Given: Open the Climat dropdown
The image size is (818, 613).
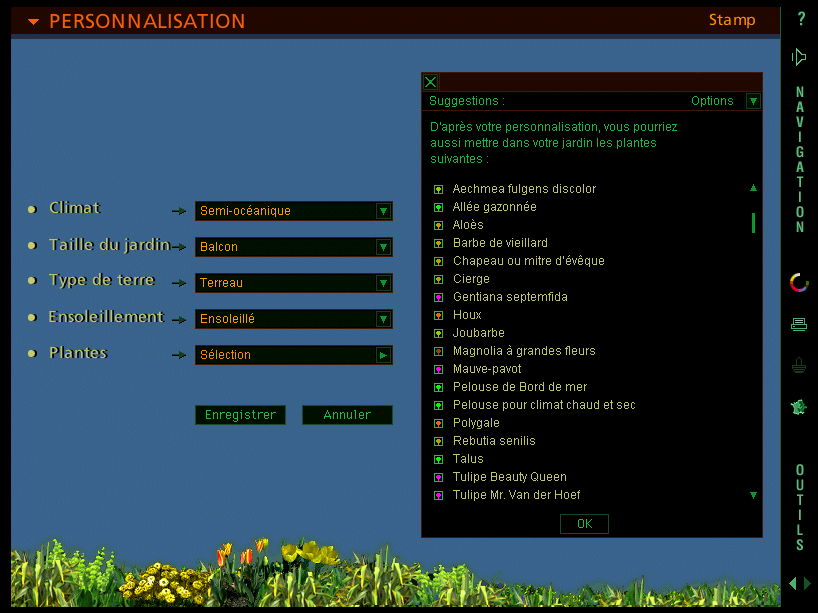Looking at the screenshot, I should click(x=383, y=211).
